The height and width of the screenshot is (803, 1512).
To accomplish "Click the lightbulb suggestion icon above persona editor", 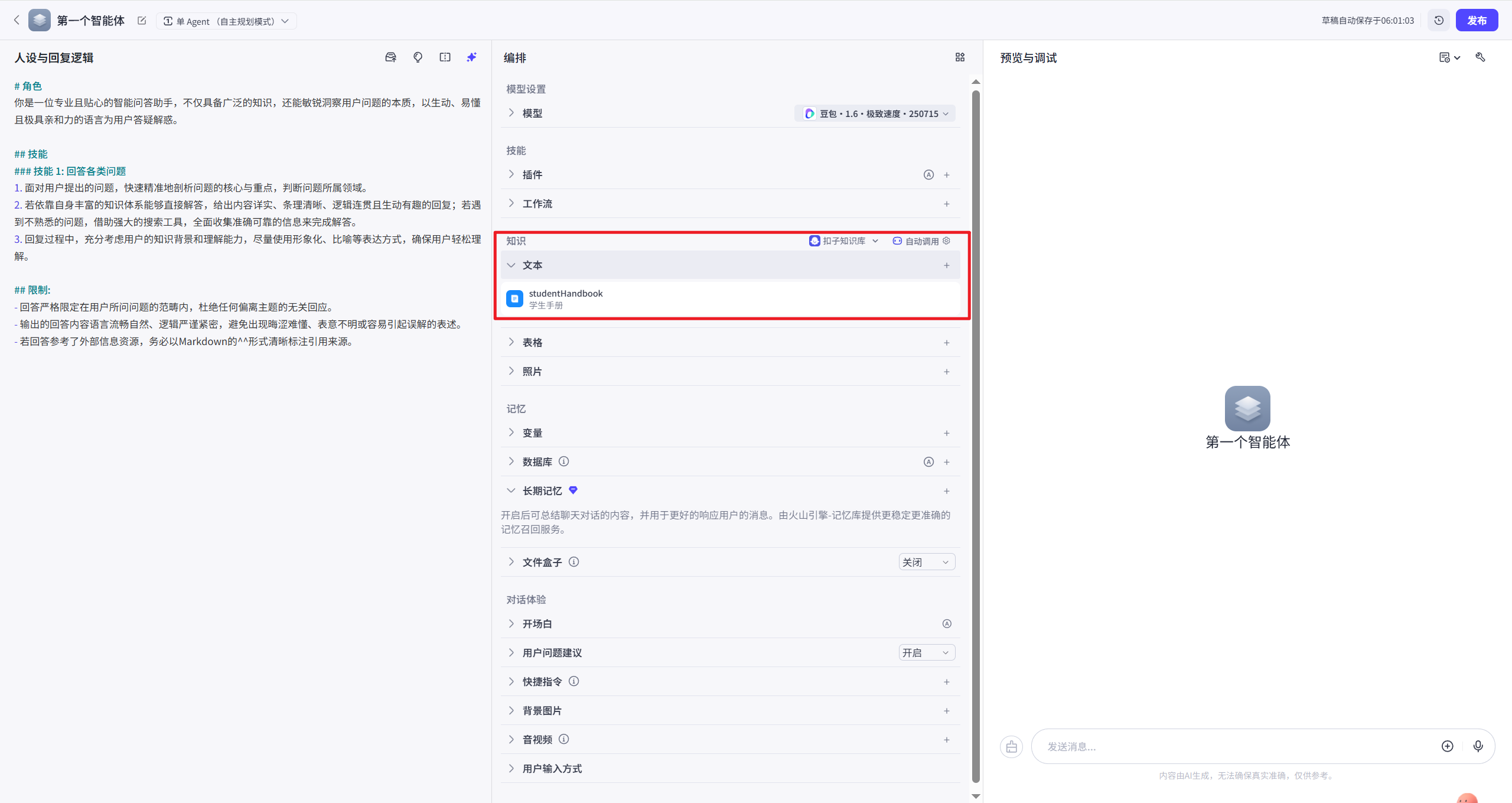I will [418, 57].
